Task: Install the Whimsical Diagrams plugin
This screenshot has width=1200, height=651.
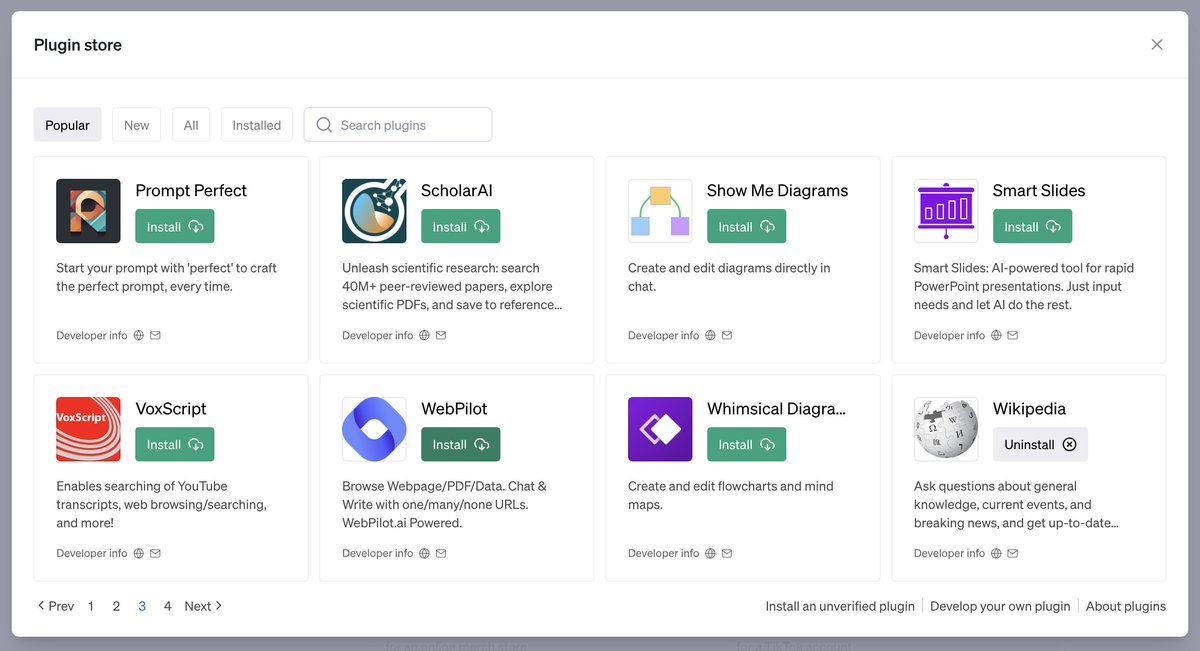Action: (x=747, y=445)
